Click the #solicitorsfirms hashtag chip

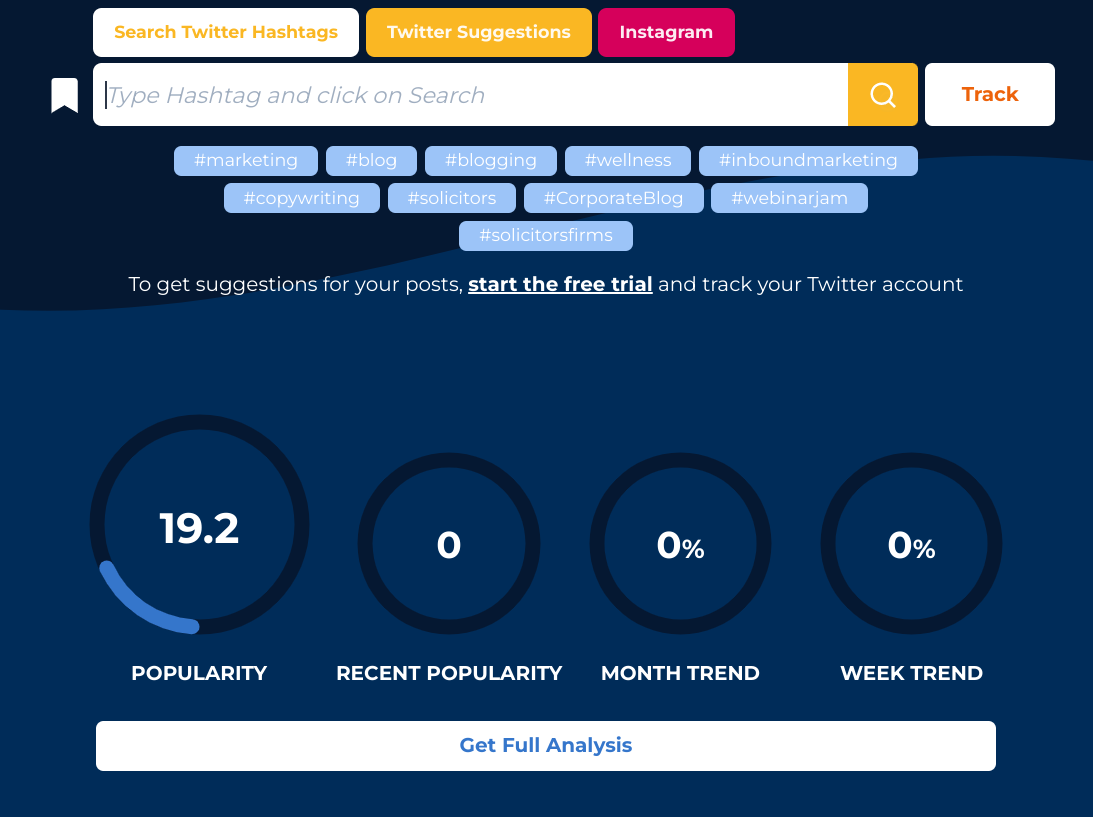pos(546,236)
